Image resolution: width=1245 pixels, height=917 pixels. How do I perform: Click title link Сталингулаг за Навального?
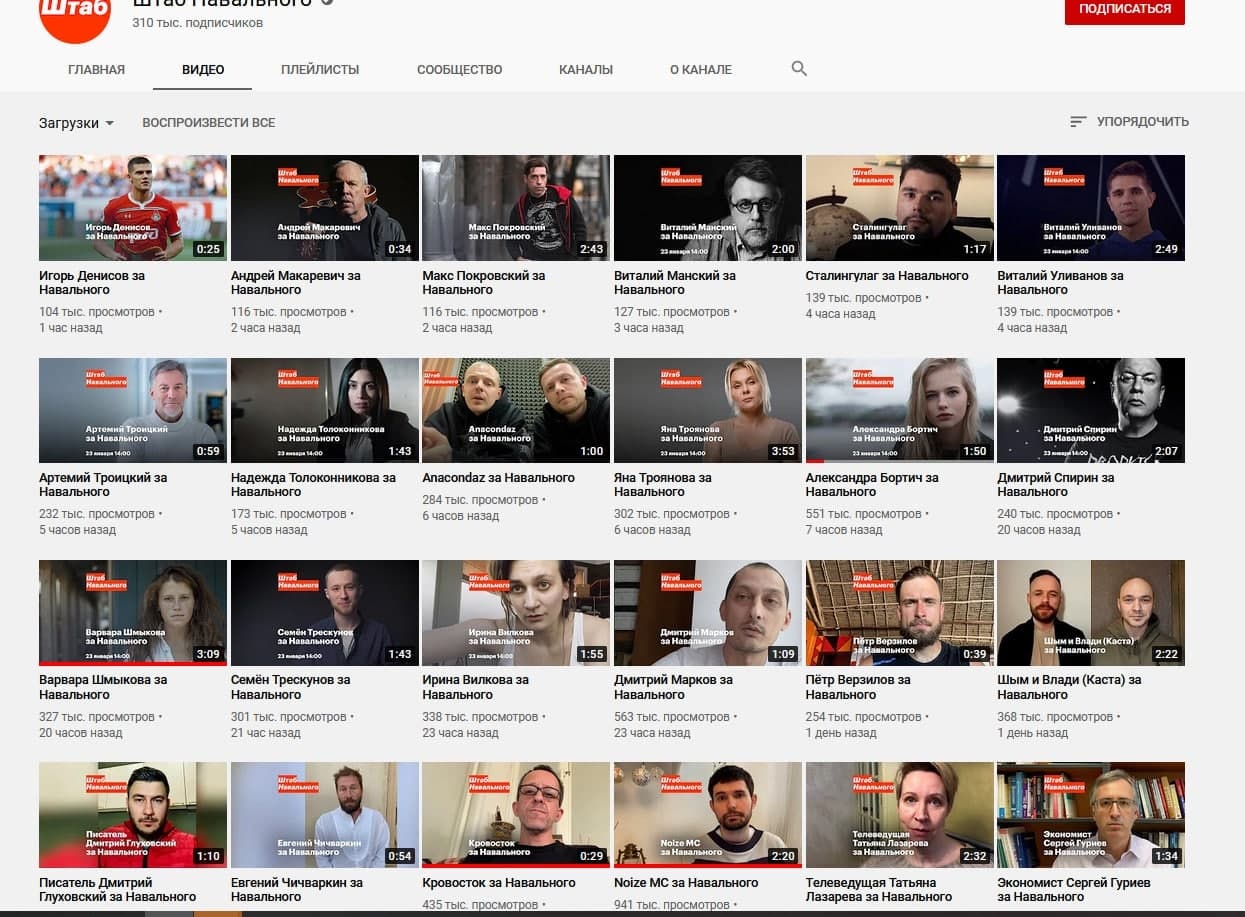tap(887, 276)
